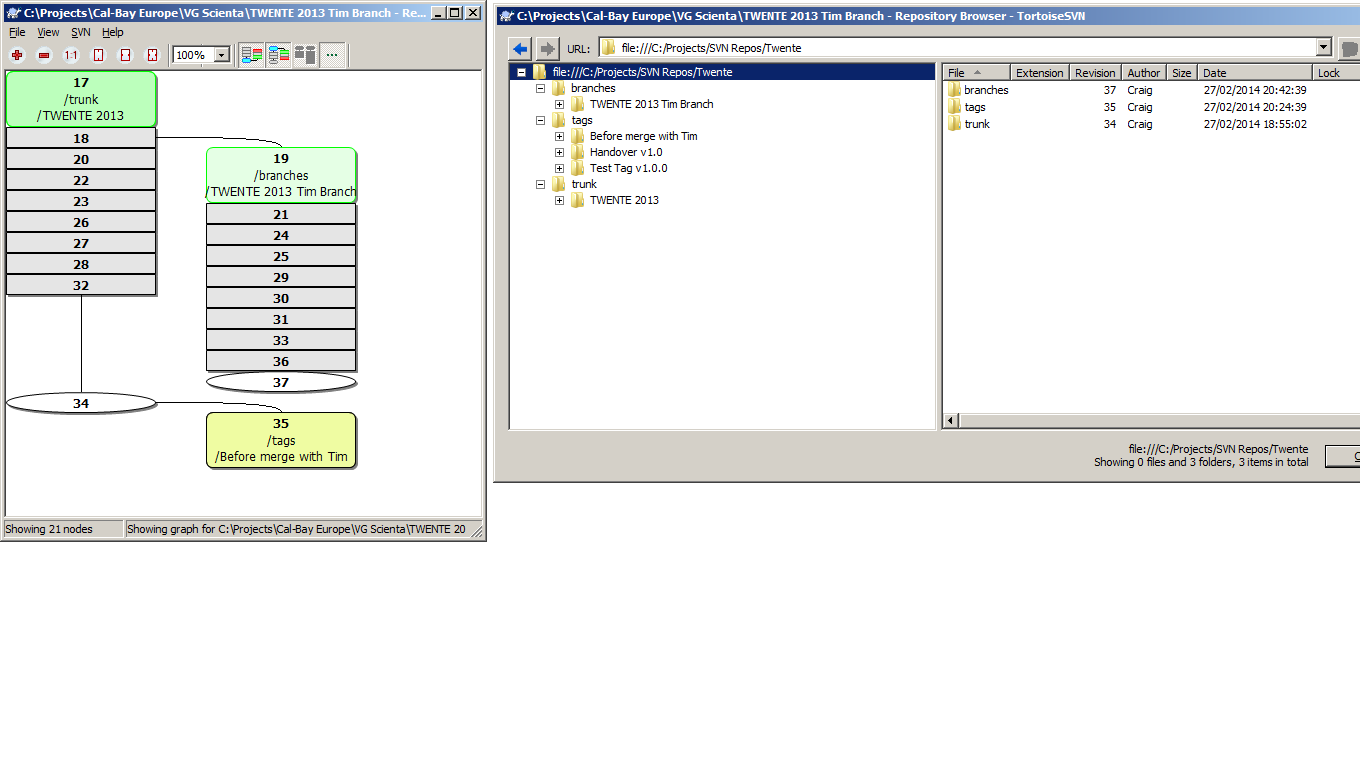Click the tortoise icon in Revision Graph title bar
This screenshot has height=775, width=1360.
14,13
